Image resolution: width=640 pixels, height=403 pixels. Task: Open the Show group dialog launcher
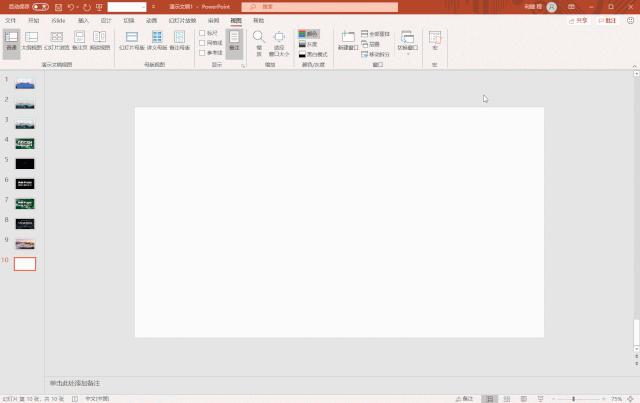(242, 64)
